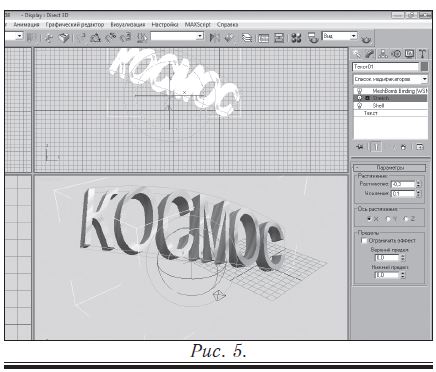Click the Верхний предел value field
The height and width of the screenshot is (372, 436).
point(387,258)
